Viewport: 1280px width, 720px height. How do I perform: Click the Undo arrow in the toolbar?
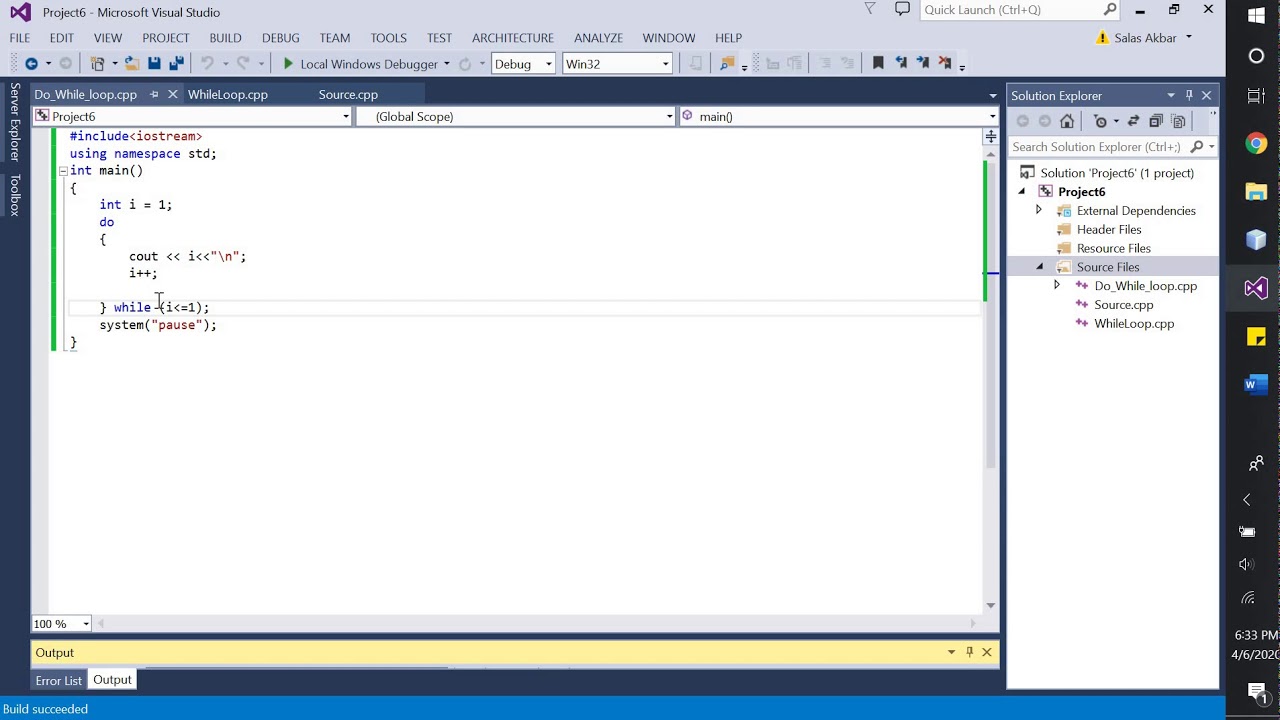pos(207,63)
